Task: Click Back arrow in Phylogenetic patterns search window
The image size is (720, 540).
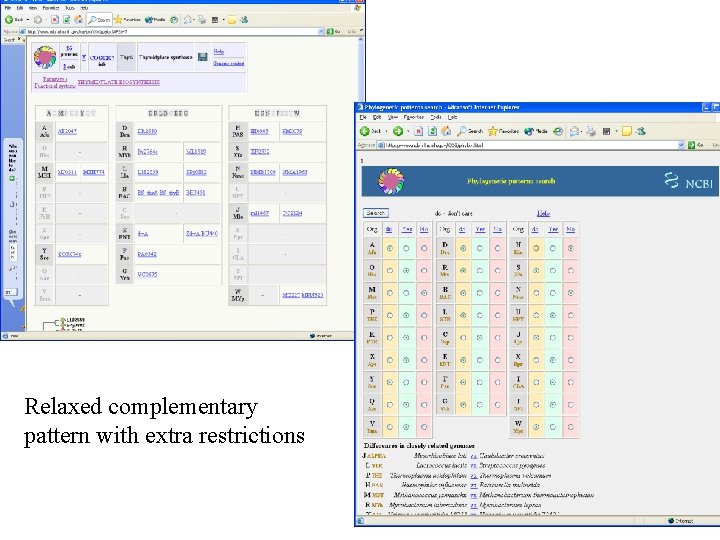Action: 365,131
